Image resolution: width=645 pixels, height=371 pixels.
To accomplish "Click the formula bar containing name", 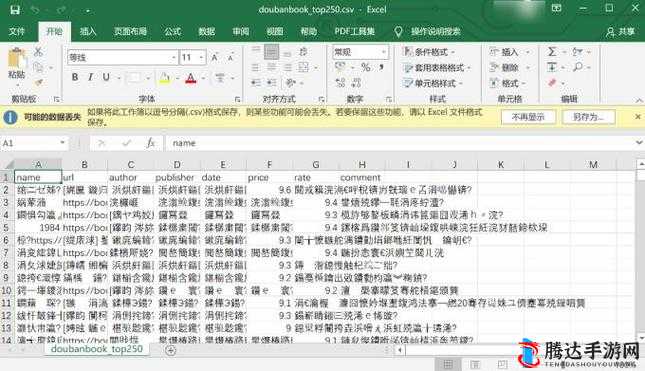I will click(399, 143).
